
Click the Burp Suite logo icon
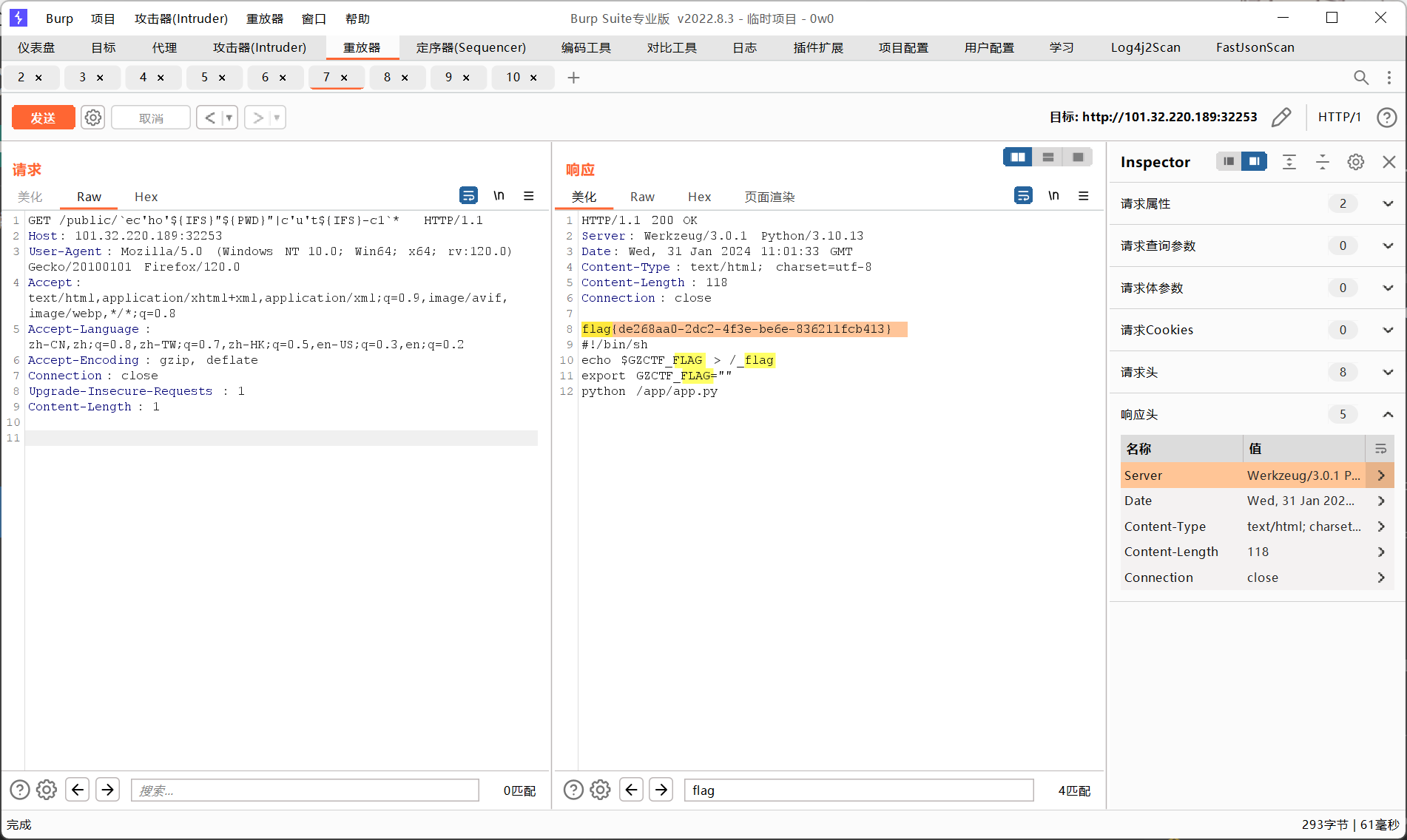coord(18,18)
